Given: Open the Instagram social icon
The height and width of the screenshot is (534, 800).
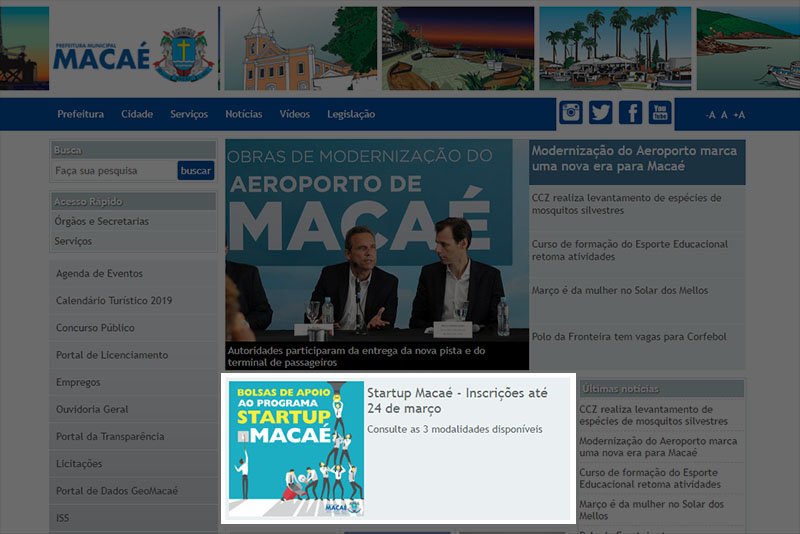Looking at the screenshot, I should [x=570, y=112].
